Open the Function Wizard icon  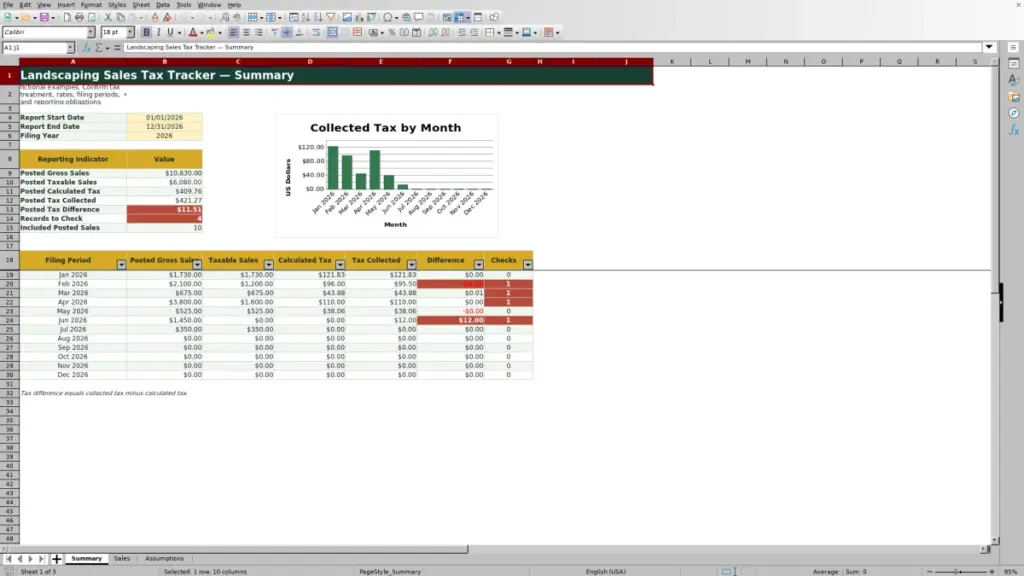pyautogui.click(x=86, y=48)
